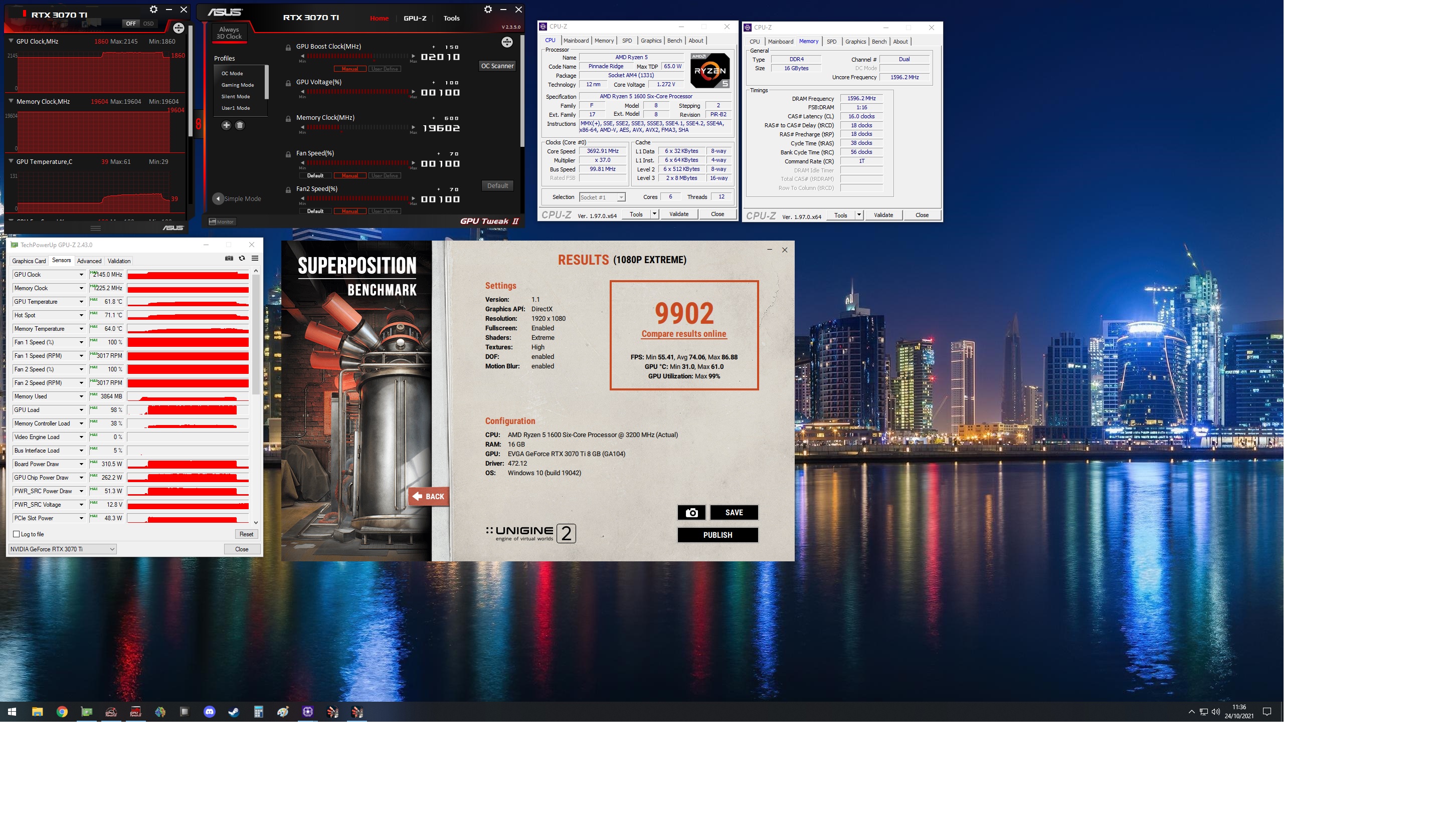Select Manual mode under Fan Speed
Viewport: 1438px width, 840px height.
(350, 175)
